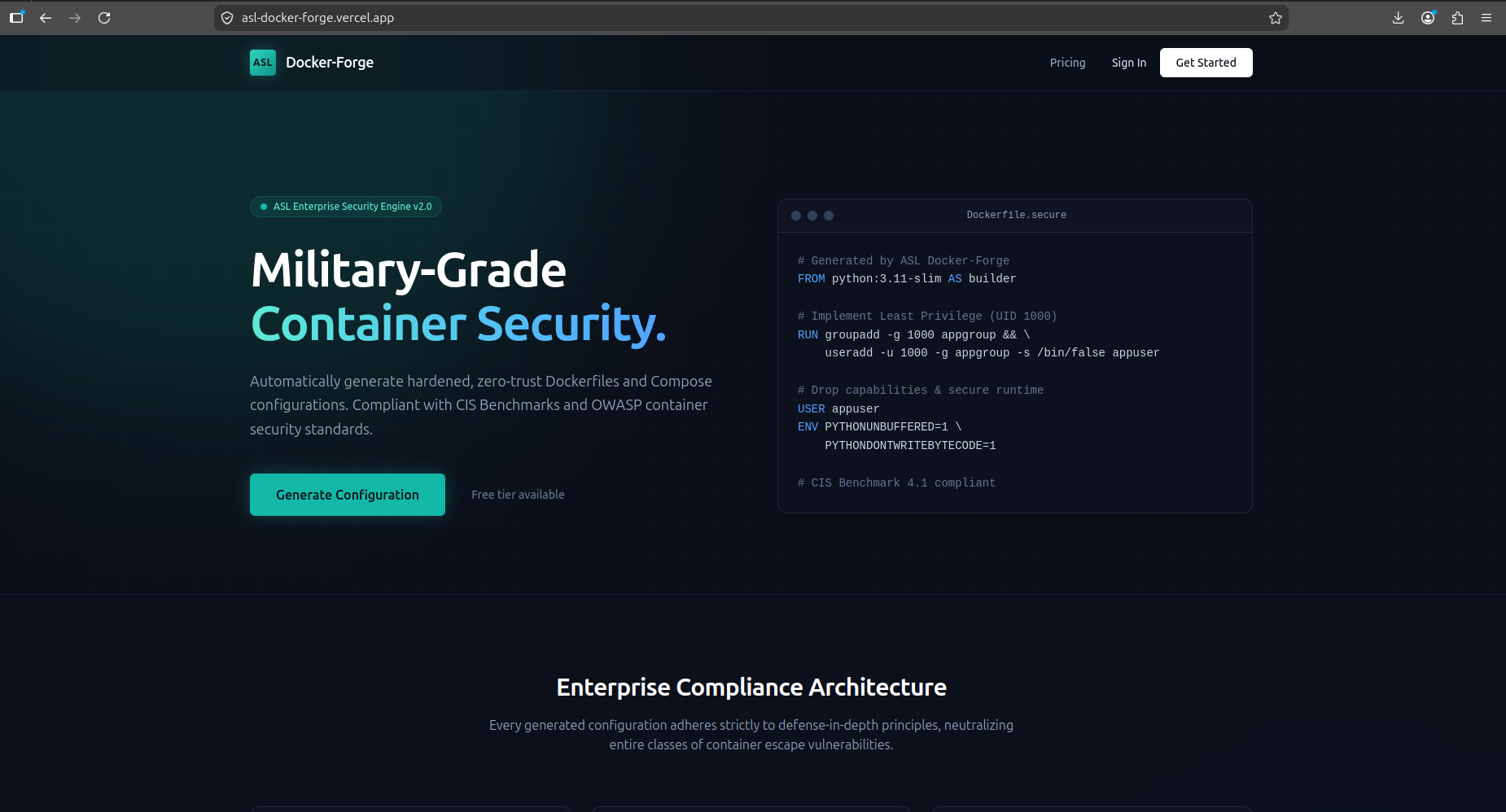The height and width of the screenshot is (812, 1506).
Task: Click 'FROM python:3.11-slim AS builder' code line
Action: click(907, 278)
